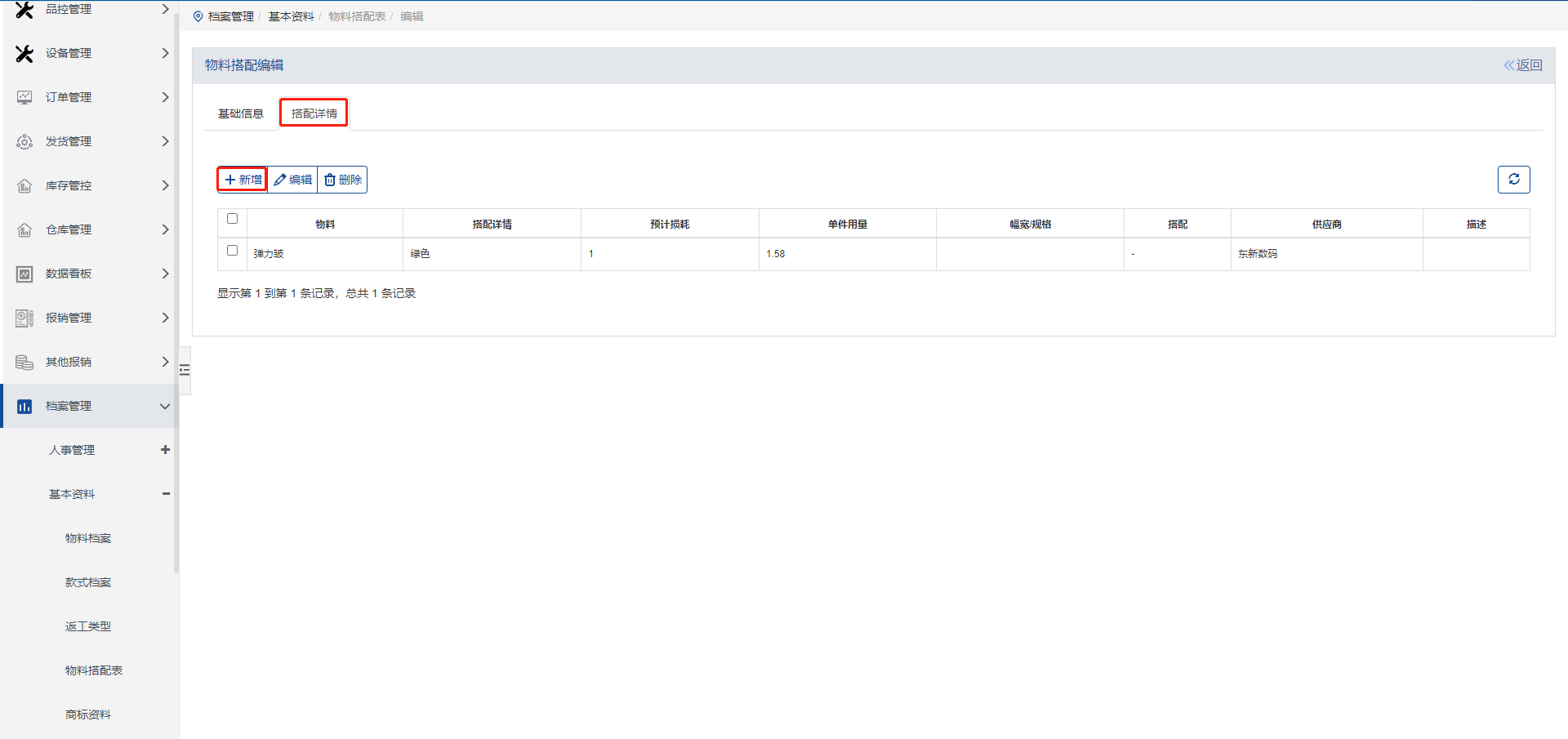Click the 其他报销 coins icon

[24, 363]
